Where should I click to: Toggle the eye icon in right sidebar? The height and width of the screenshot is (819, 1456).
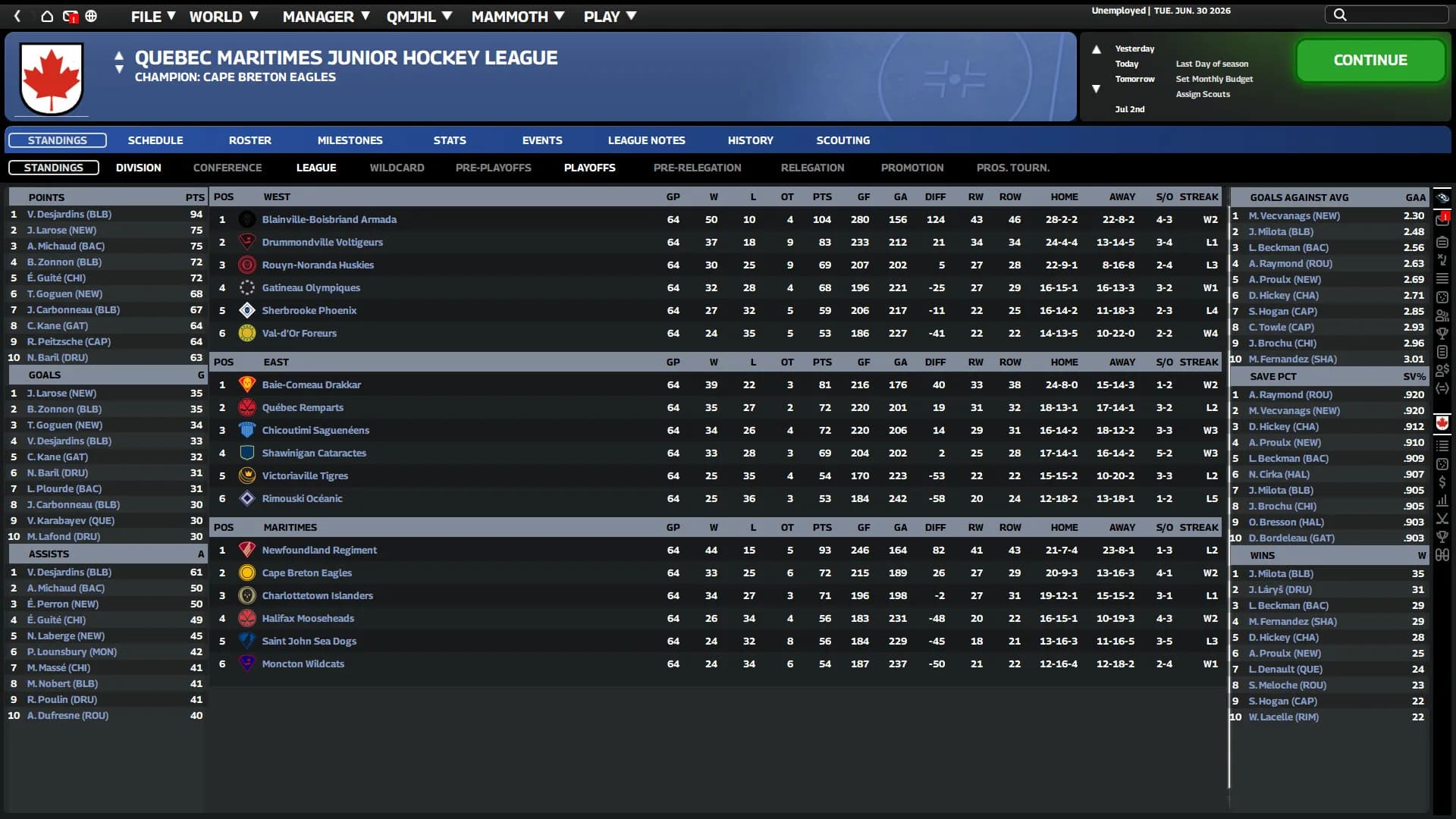pyautogui.click(x=1442, y=197)
